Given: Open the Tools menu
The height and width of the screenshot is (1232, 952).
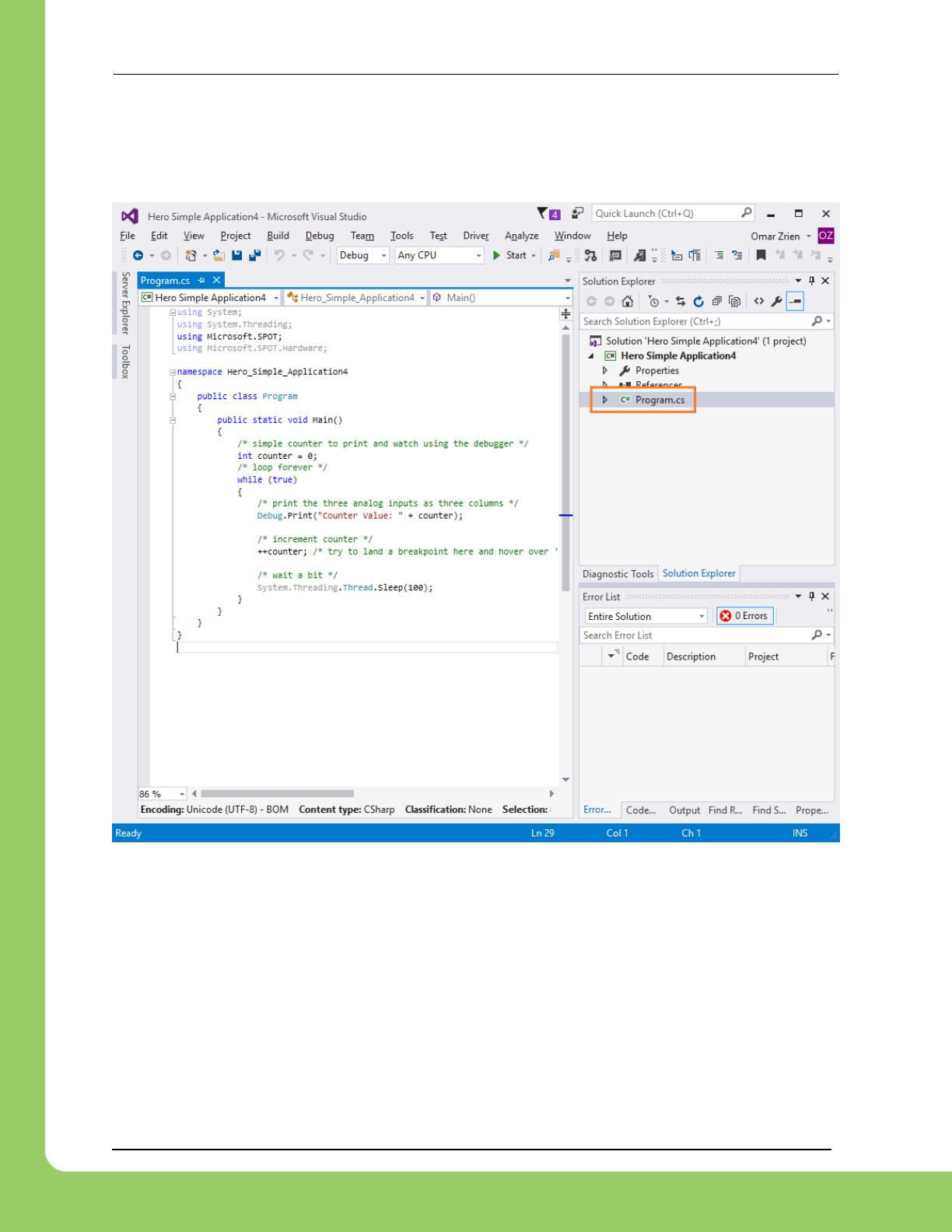Looking at the screenshot, I should point(402,236).
